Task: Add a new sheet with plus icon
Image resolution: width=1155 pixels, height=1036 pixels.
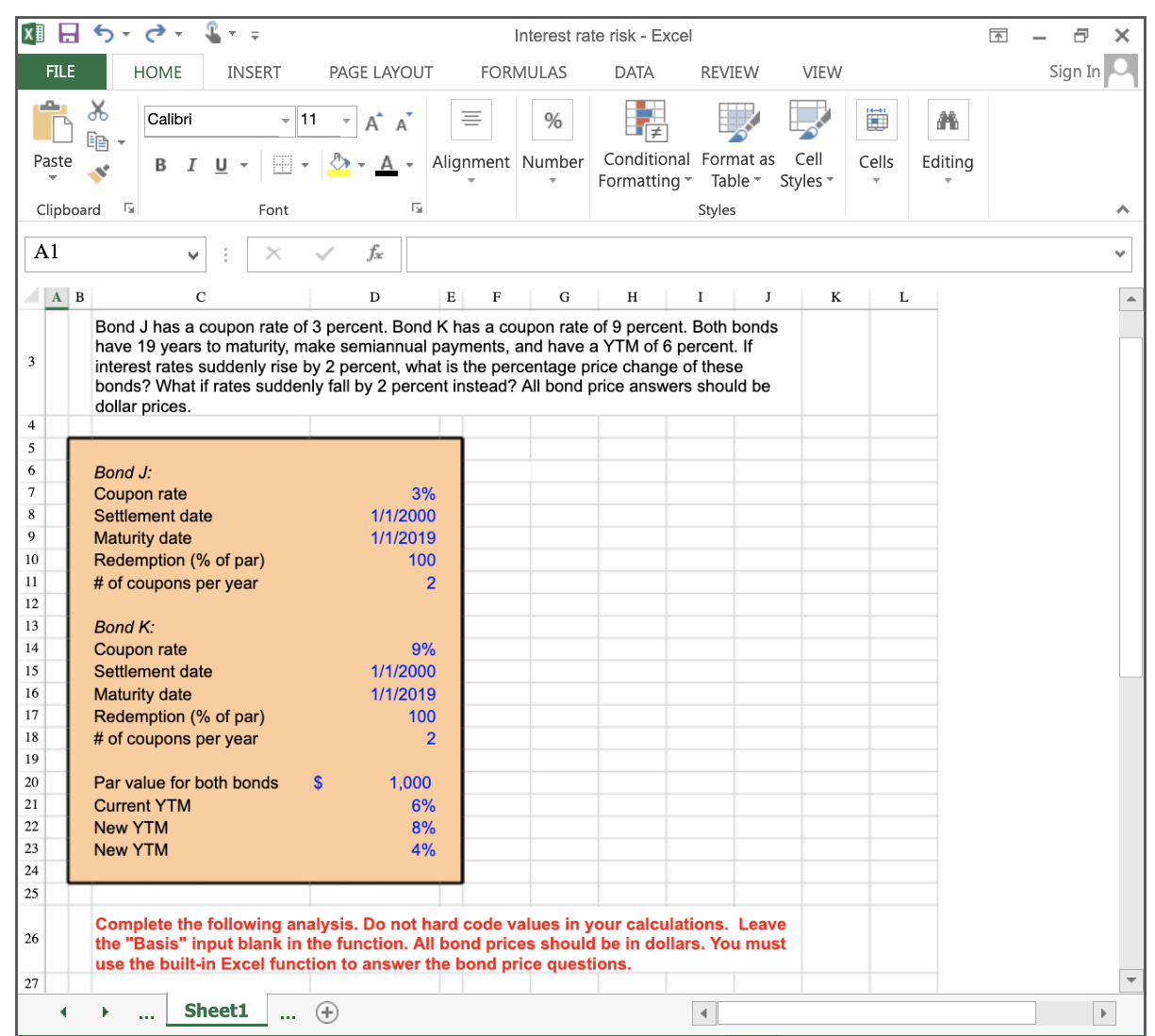Action: coord(327,1012)
